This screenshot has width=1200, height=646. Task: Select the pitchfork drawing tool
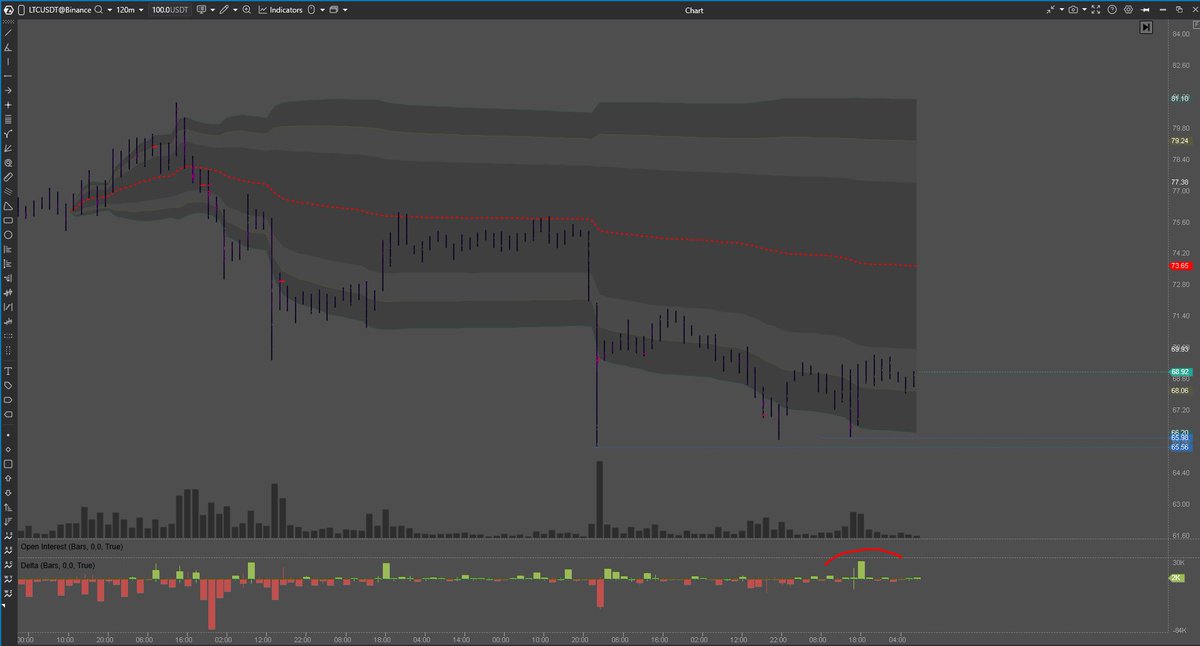(x=8, y=133)
